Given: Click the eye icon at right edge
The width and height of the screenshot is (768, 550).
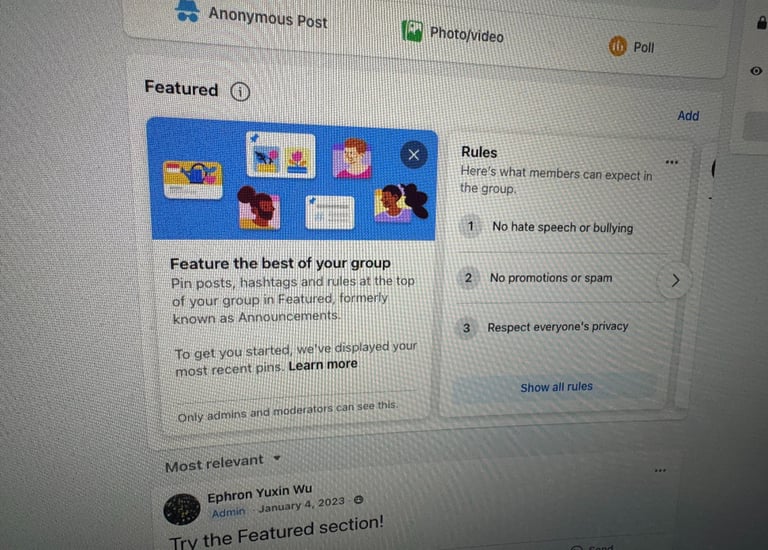Looking at the screenshot, I should coord(756,71).
